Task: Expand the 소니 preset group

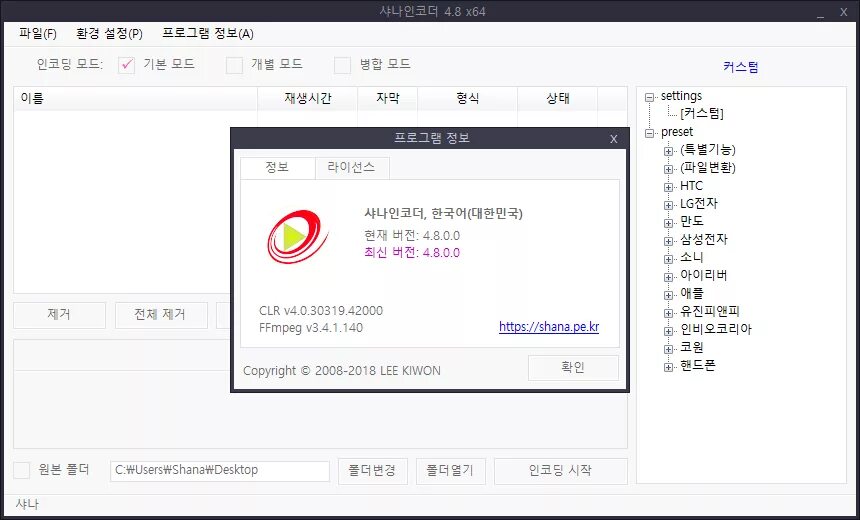Action: 668,259
